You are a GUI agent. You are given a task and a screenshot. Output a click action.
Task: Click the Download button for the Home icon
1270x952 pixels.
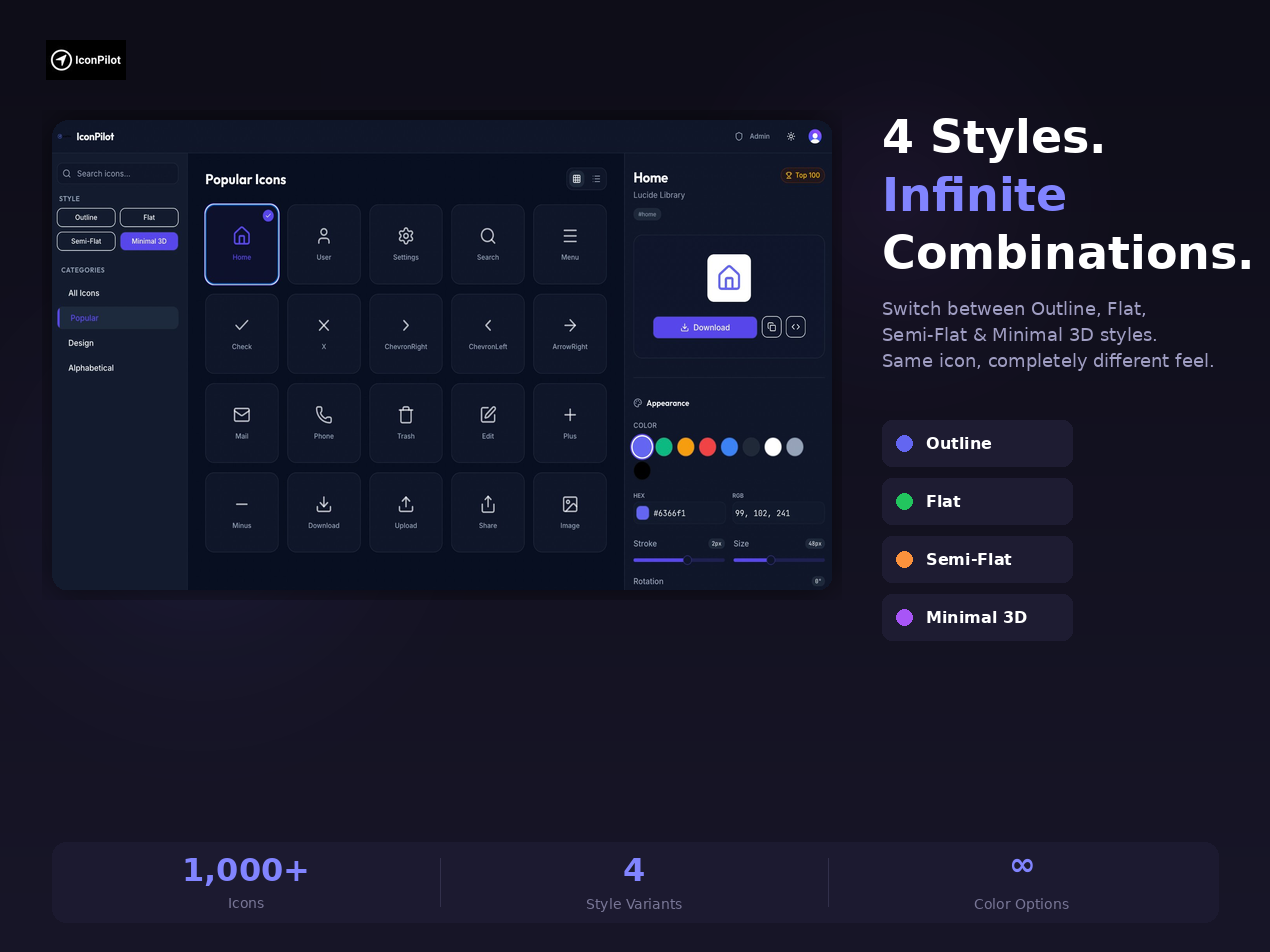click(705, 327)
